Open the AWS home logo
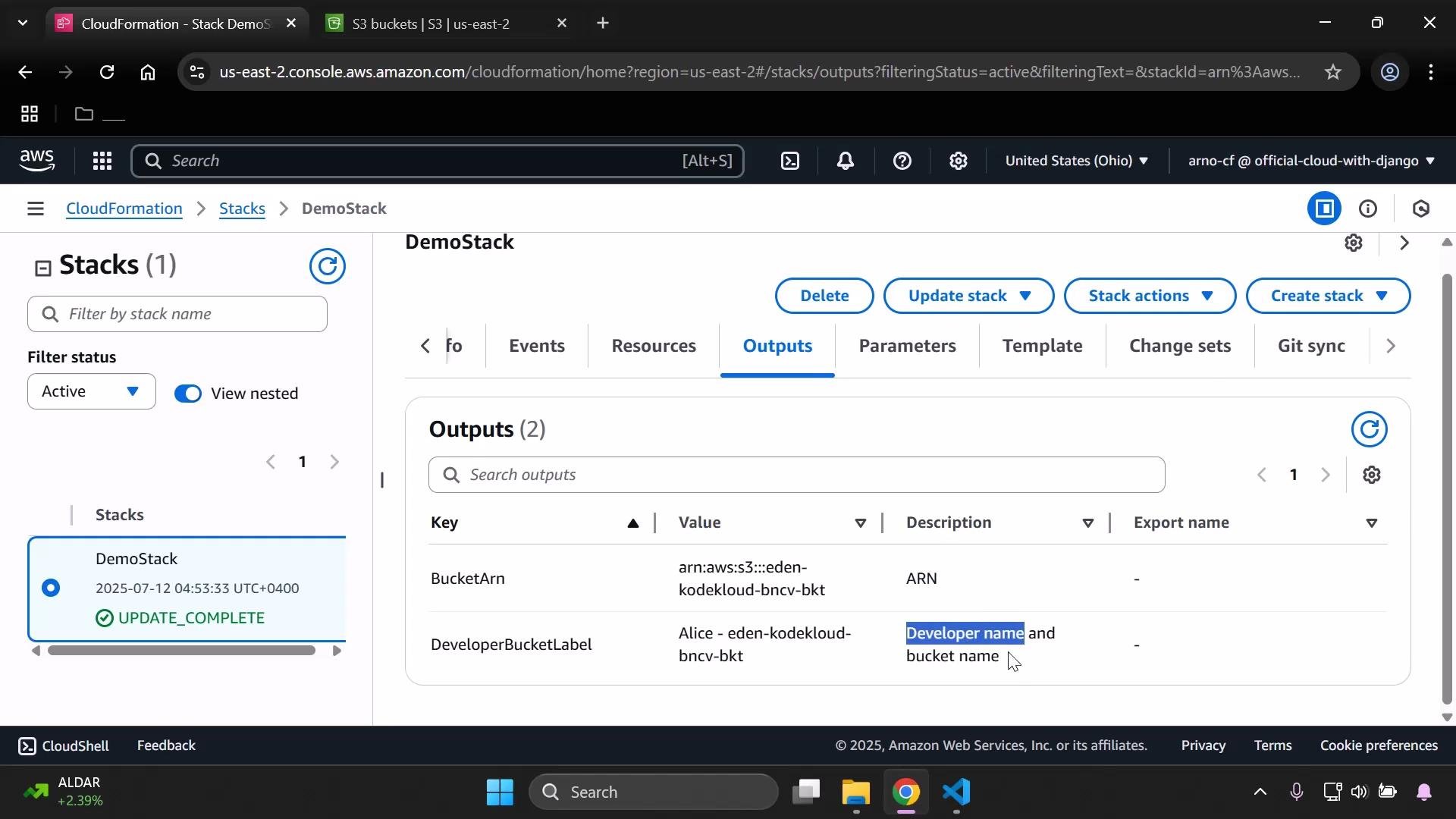Screen dimensions: 1456x819 37,160
